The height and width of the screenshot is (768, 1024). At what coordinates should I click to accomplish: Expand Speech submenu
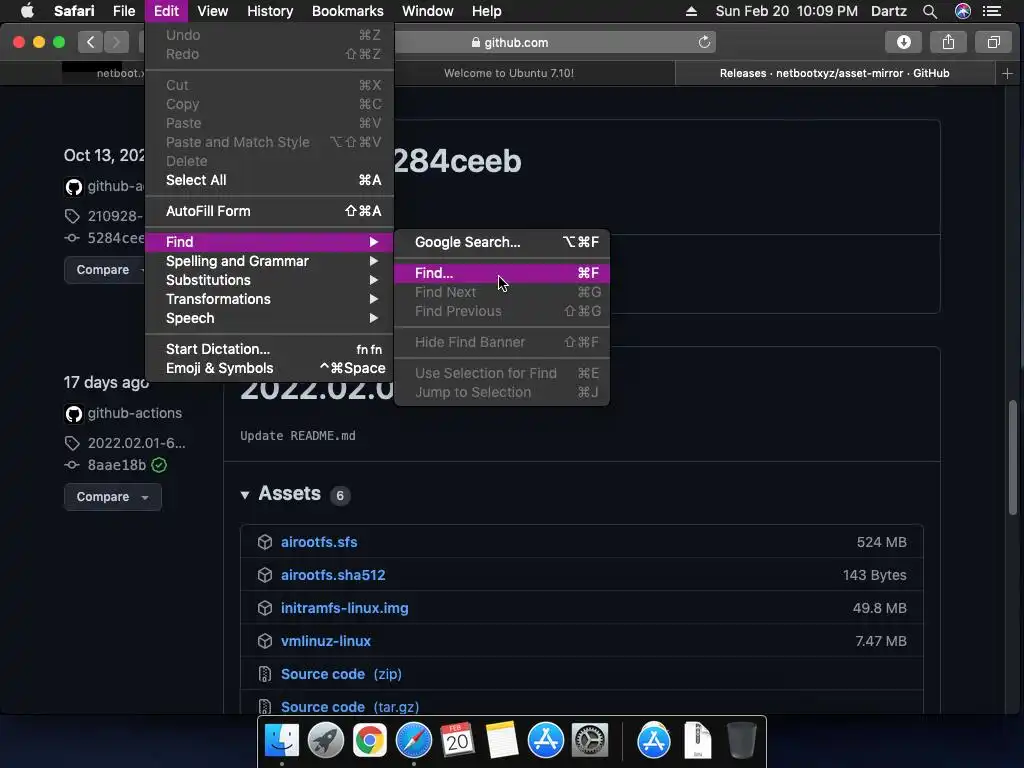270,318
